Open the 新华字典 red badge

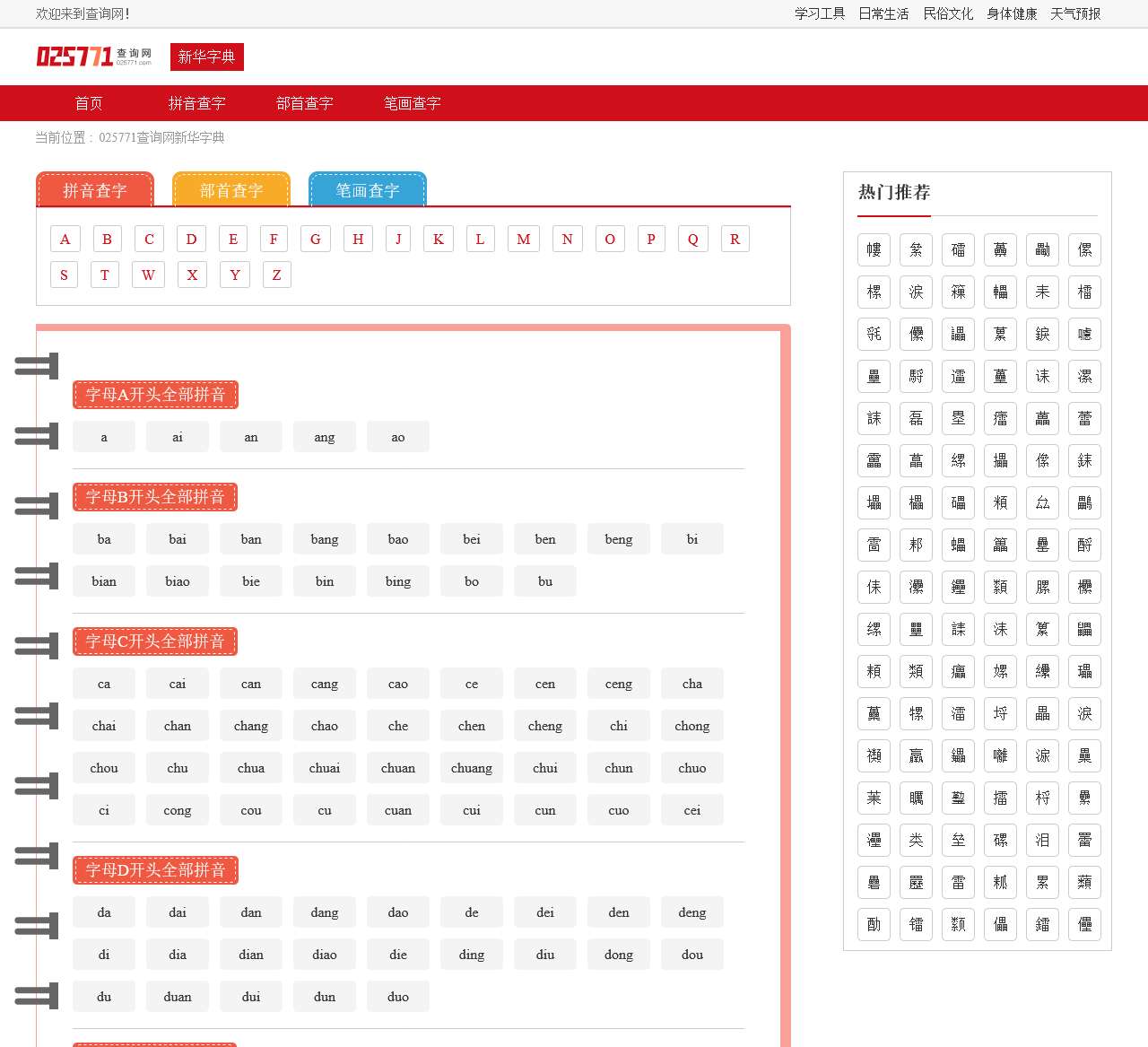tap(206, 57)
